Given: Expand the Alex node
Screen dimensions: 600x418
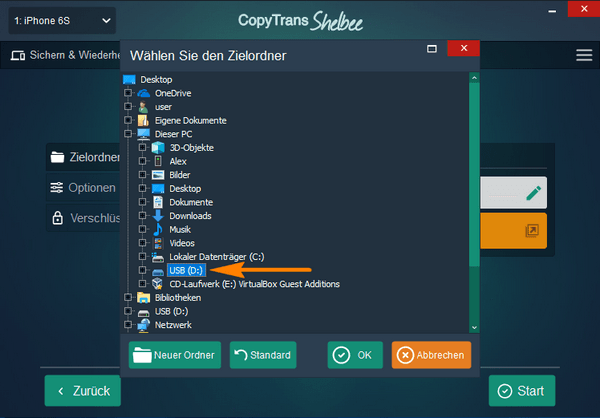Looking at the screenshot, I should click(x=142, y=161).
